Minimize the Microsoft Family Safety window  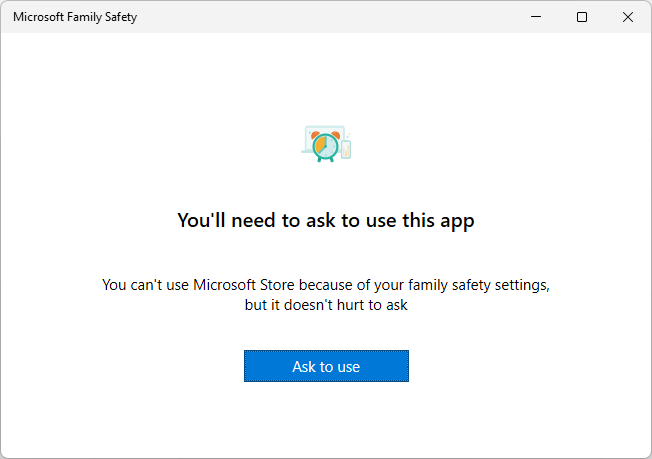coord(536,17)
